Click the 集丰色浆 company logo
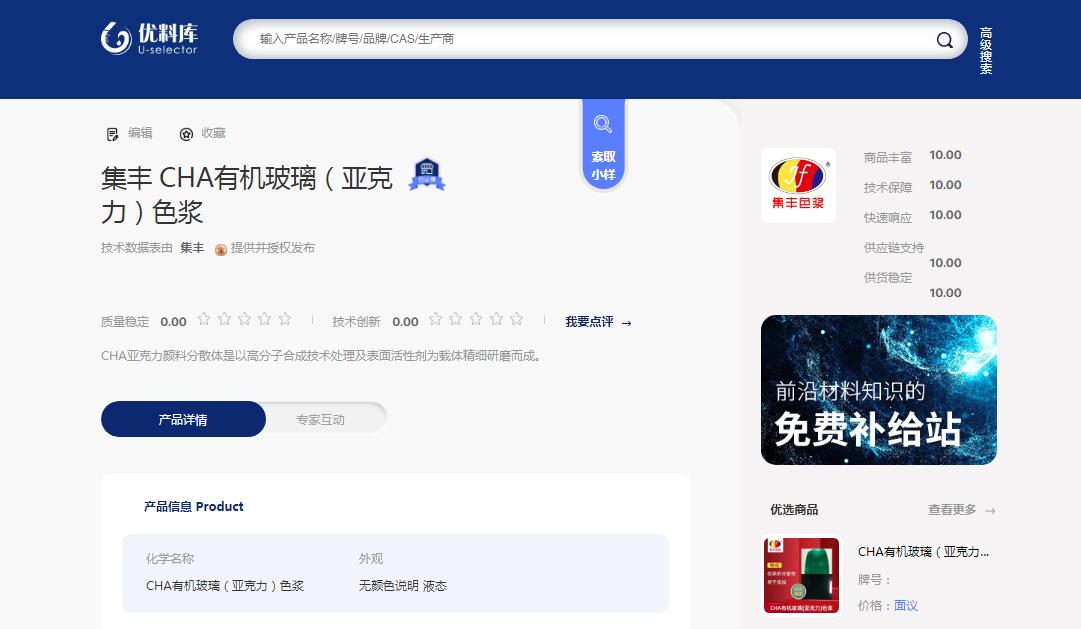This screenshot has width=1081, height=629. (x=798, y=185)
